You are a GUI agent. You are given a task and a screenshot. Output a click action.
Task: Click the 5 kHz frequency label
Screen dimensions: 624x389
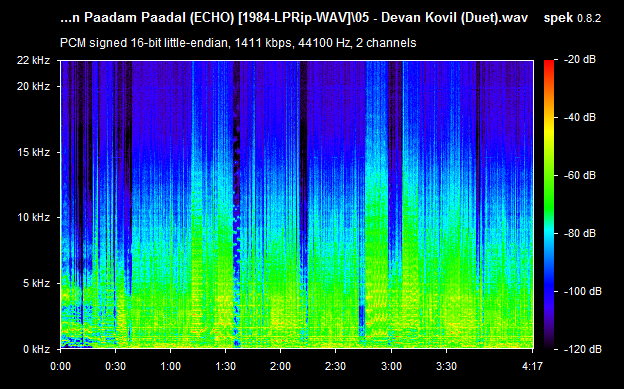[36, 283]
